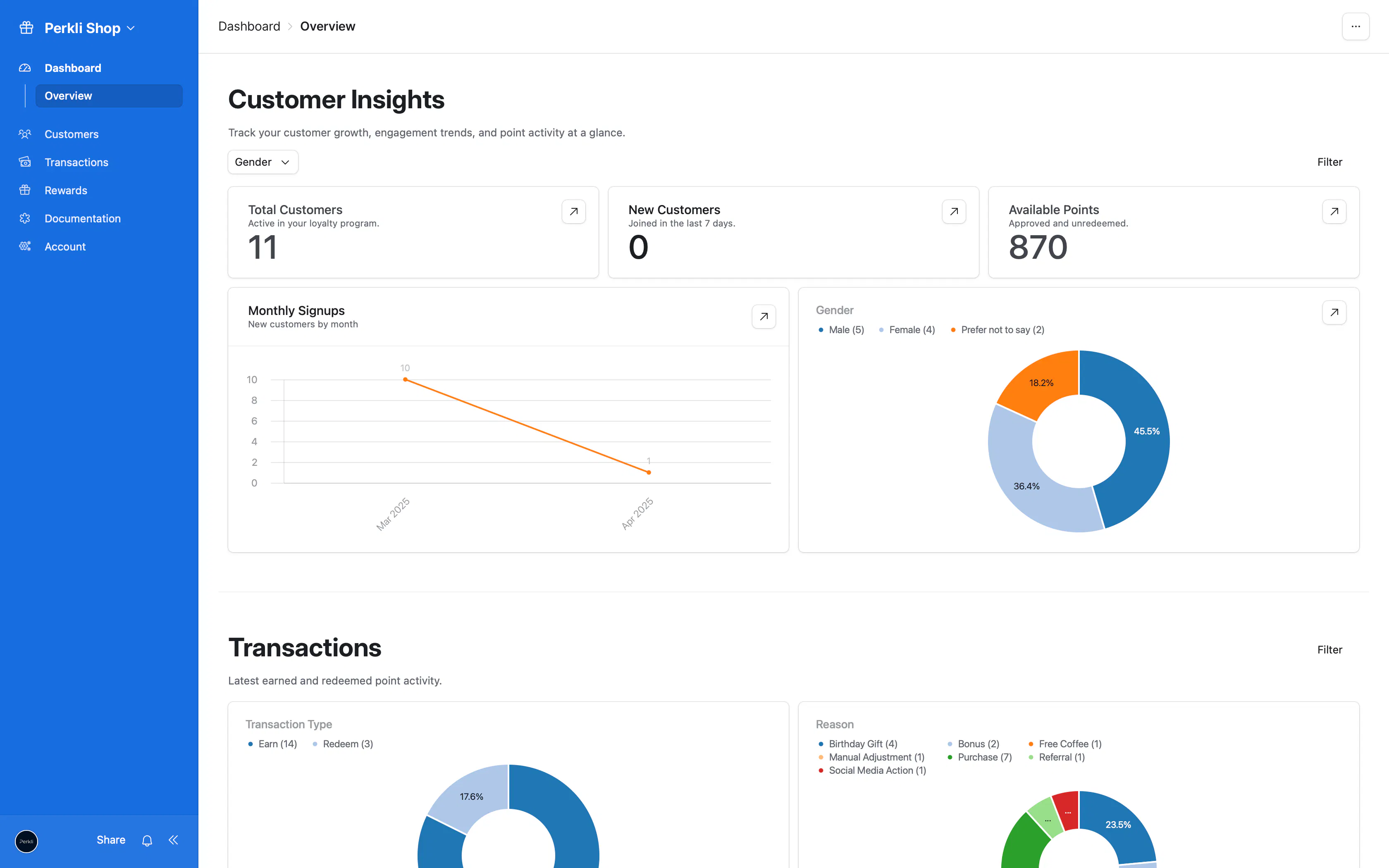Go to Dashboard in the sidebar
The image size is (1389, 868).
73,68
